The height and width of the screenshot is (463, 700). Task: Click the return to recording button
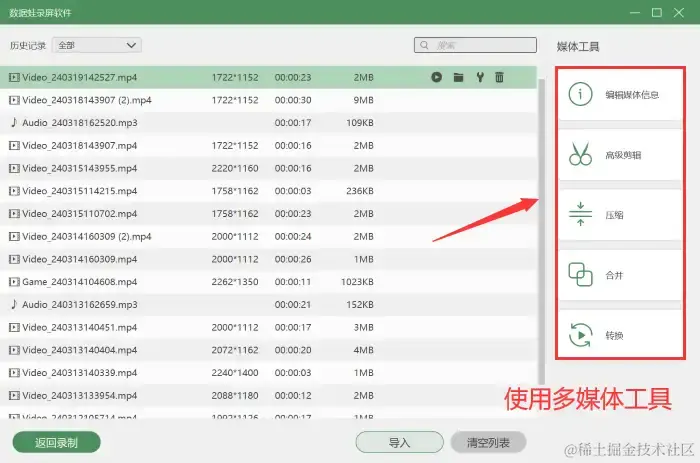coord(56,442)
